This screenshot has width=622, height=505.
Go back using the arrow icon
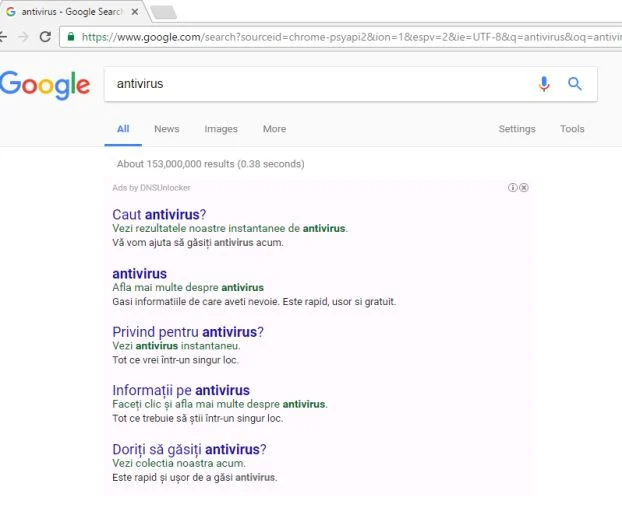3,37
